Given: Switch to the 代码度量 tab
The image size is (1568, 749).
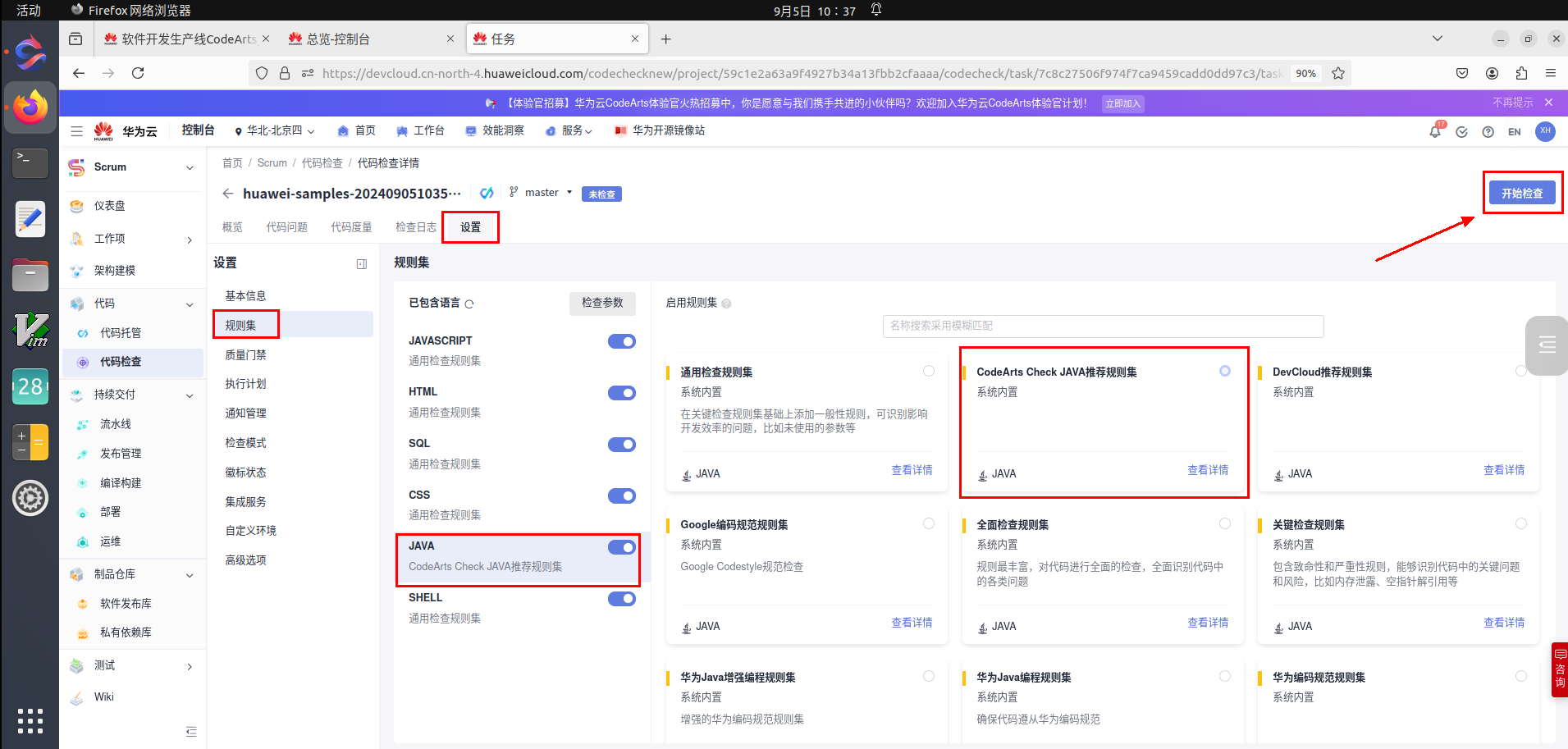Looking at the screenshot, I should pyautogui.click(x=351, y=227).
